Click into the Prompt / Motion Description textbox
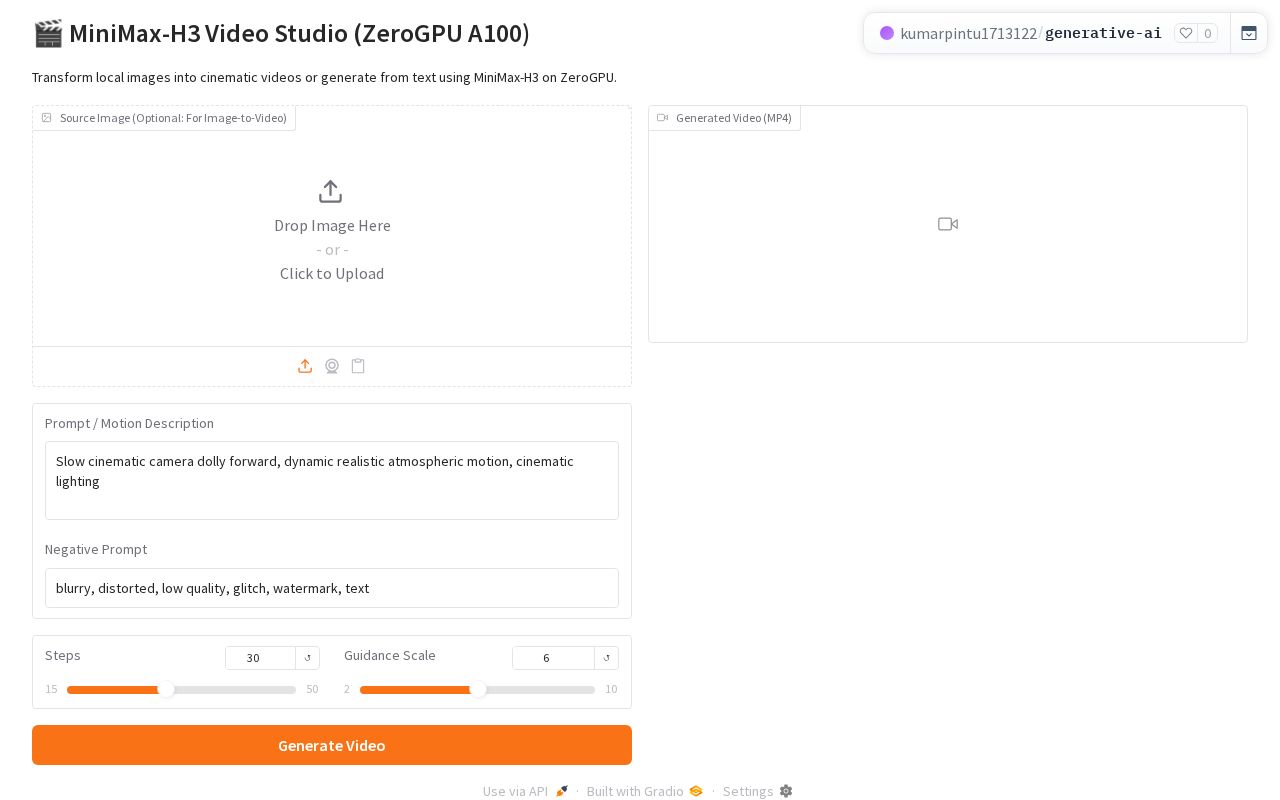The image size is (1280, 800). [x=332, y=480]
